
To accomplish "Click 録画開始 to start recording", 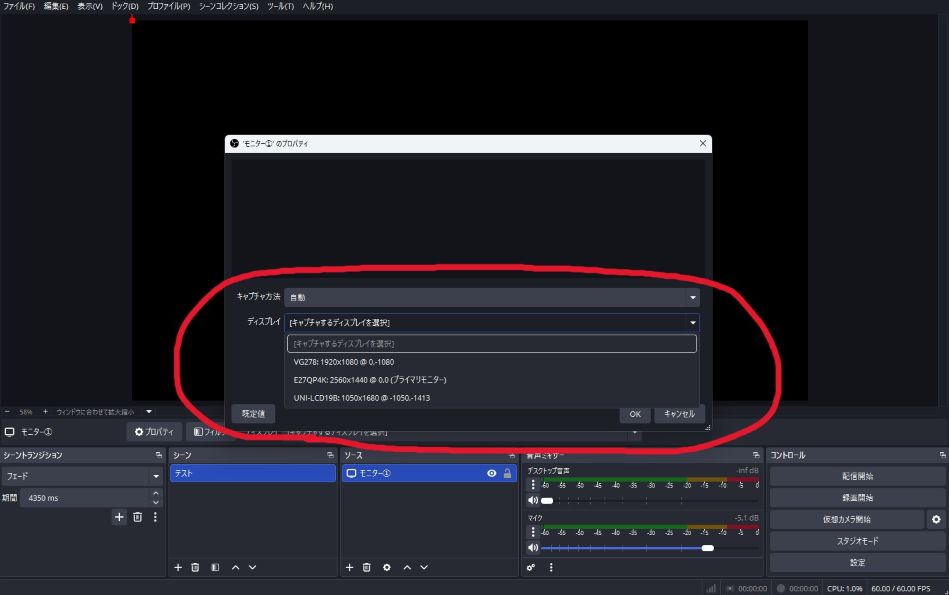I will (x=856, y=497).
